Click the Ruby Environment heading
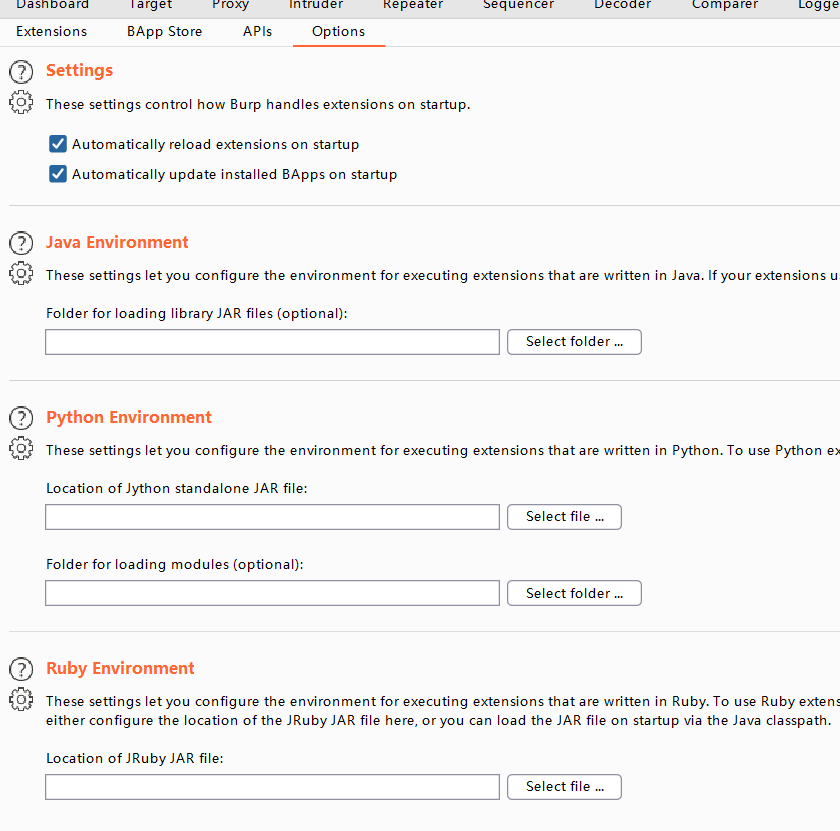This screenshot has width=840, height=831. click(x=120, y=668)
